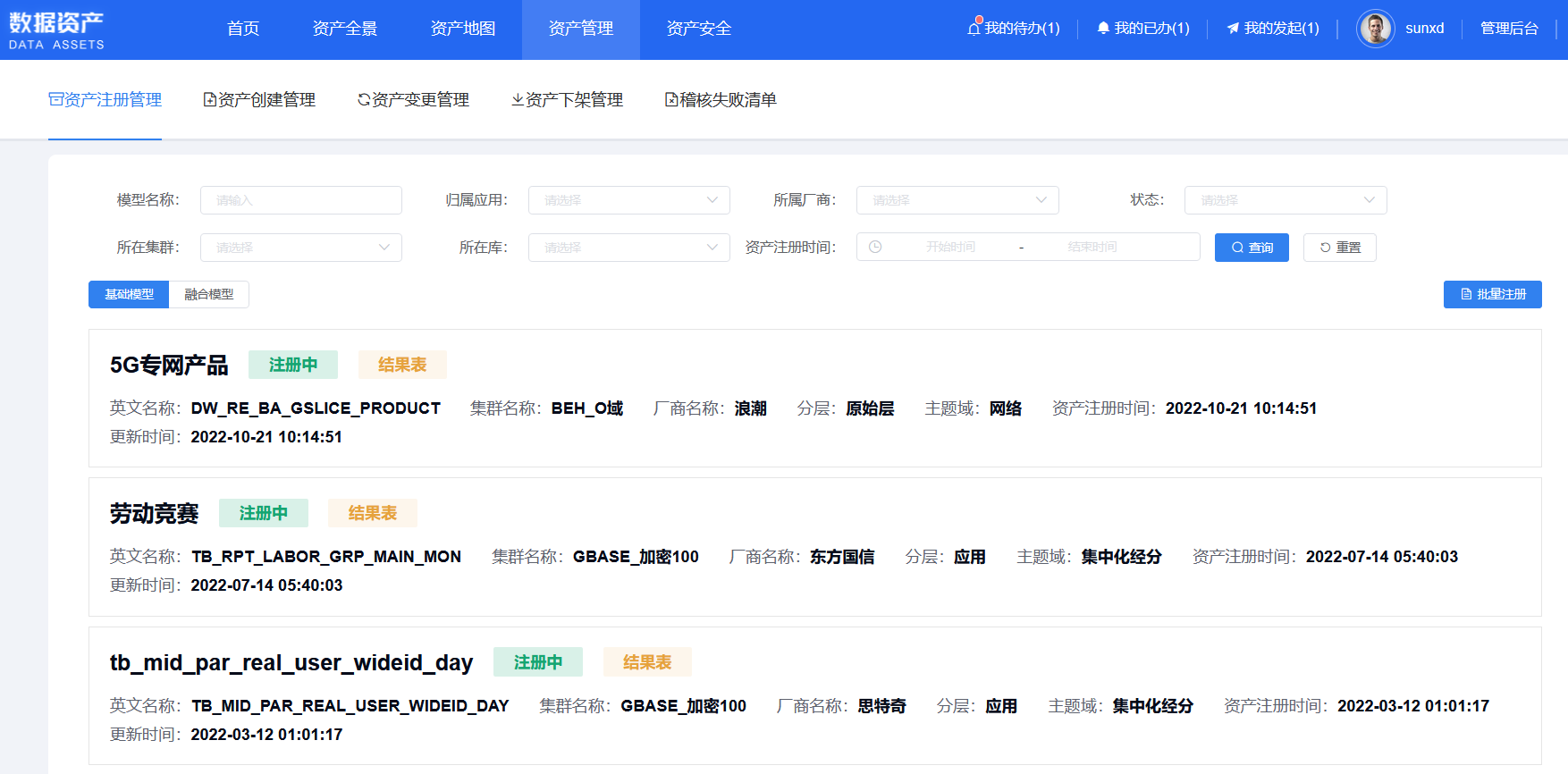The width and height of the screenshot is (1568, 774).
Task: Click the 网络 subject domain value
Action: coord(1006,408)
